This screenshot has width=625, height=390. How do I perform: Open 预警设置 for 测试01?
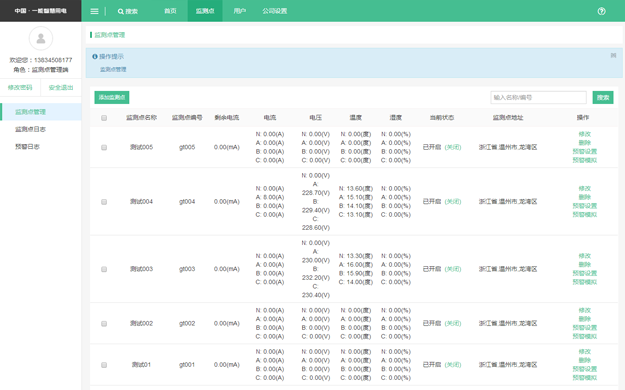click(585, 369)
